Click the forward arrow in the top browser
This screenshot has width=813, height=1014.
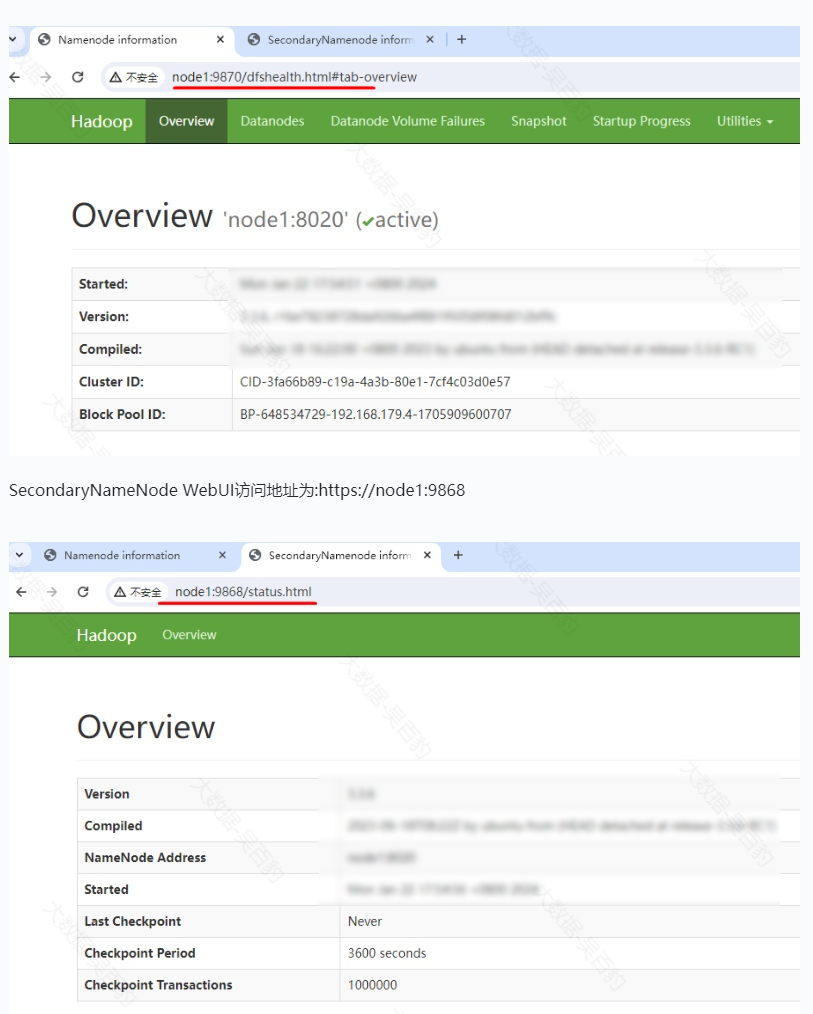pyautogui.click(x=46, y=77)
